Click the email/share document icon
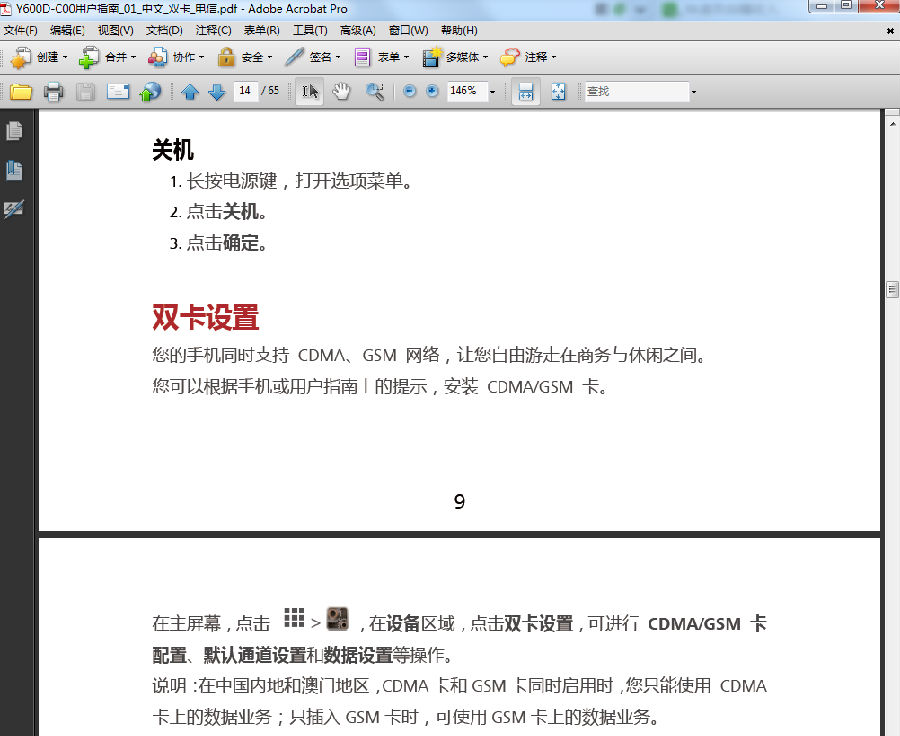Image resolution: width=900 pixels, height=736 pixels. coord(120,91)
